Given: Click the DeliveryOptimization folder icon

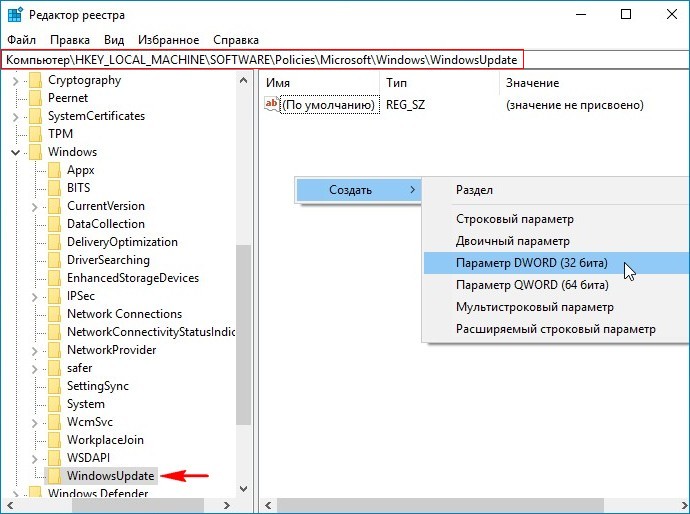Looking at the screenshot, I should (54, 242).
